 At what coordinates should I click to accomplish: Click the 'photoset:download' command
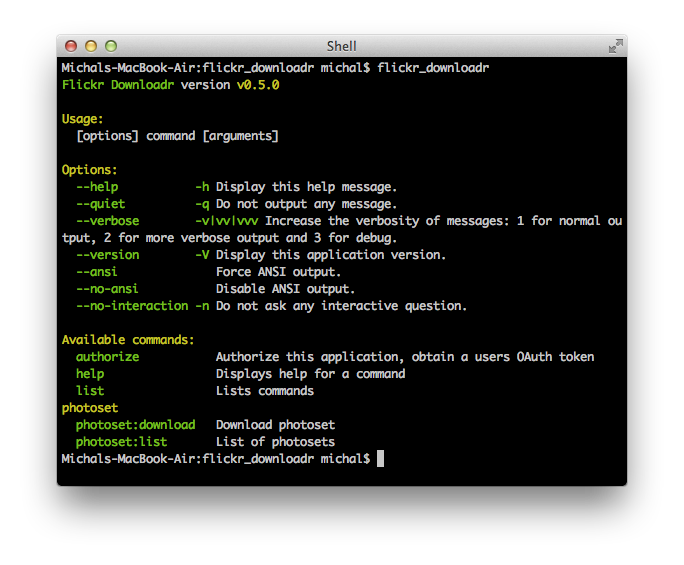135,425
